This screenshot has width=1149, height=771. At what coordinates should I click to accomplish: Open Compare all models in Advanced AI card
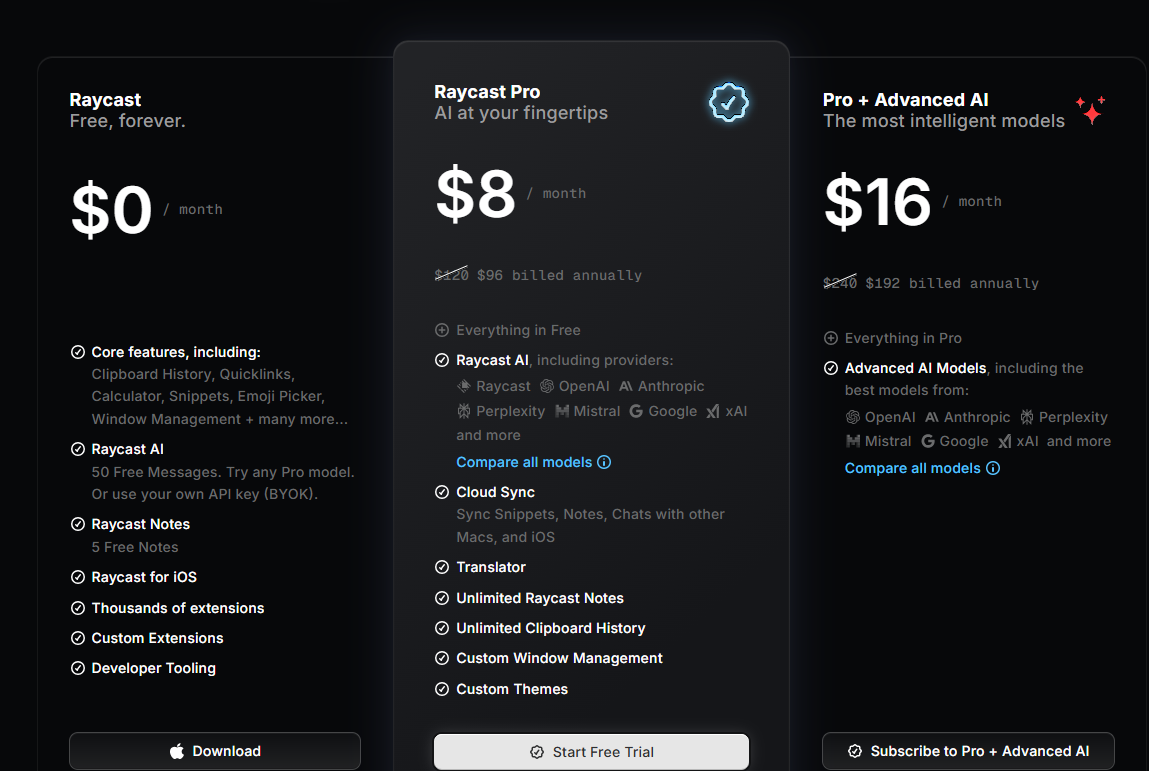pos(913,468)
